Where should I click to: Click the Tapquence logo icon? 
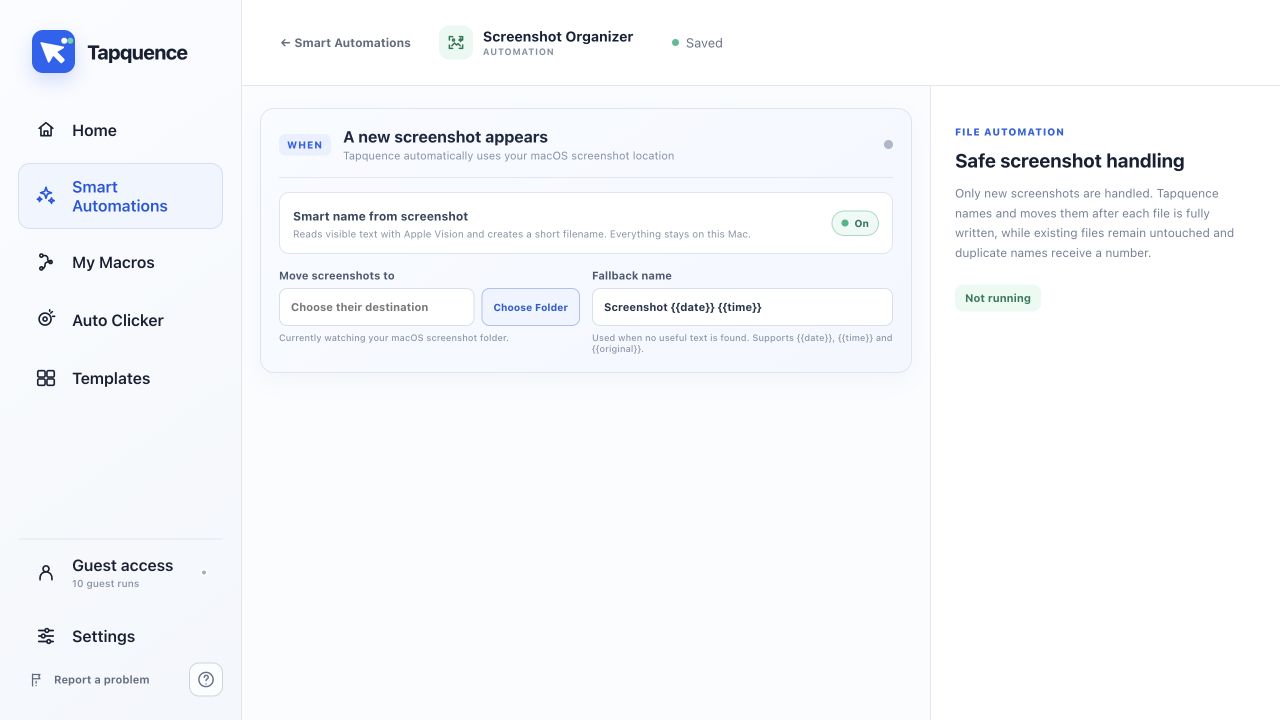53,52
